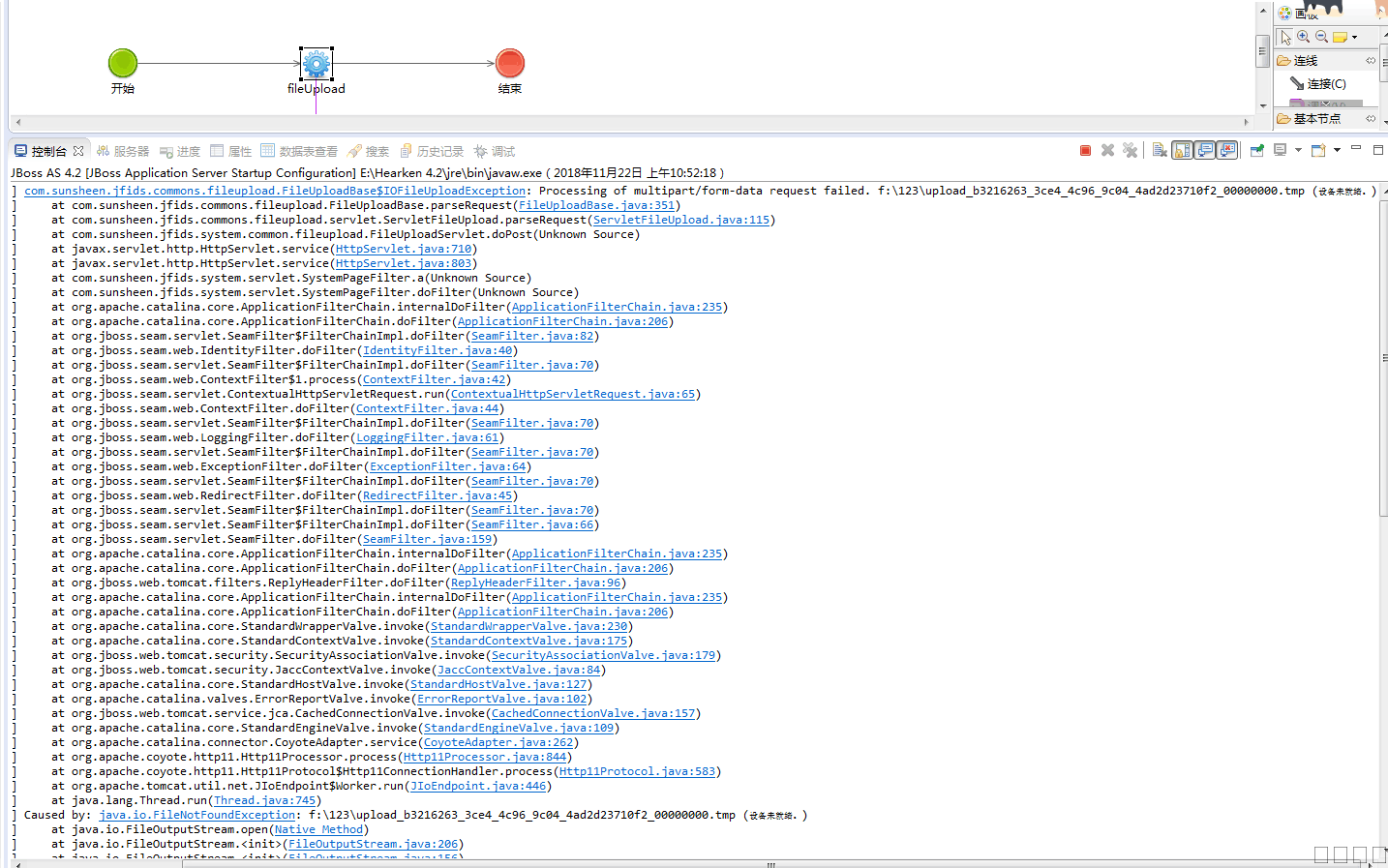Image resolution: width=1388 pixels, height=868 pixels.
Task: Switch to the 调试 debug tab
Action: pyautogui.click(x=495, y=151)
